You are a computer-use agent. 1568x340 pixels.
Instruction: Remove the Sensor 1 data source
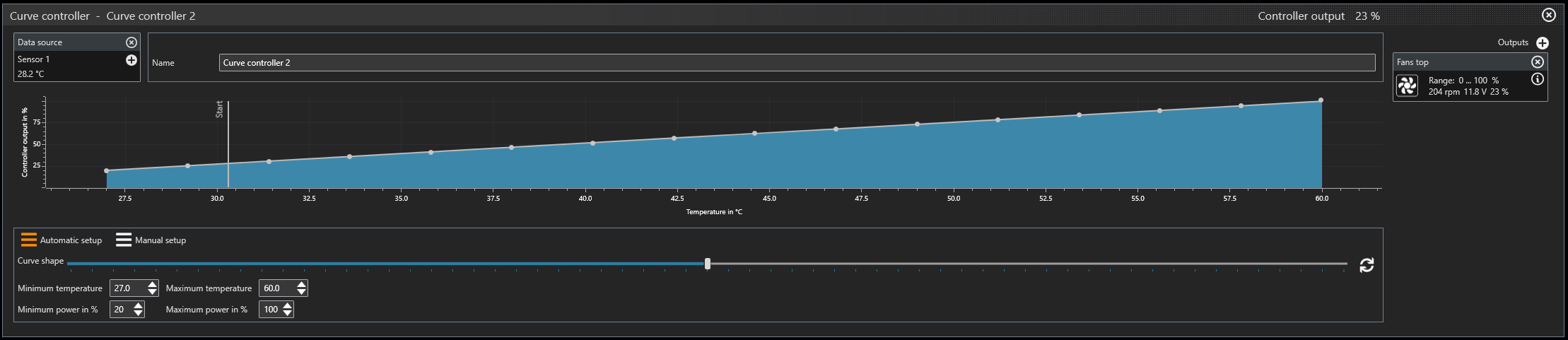point(131,42)
